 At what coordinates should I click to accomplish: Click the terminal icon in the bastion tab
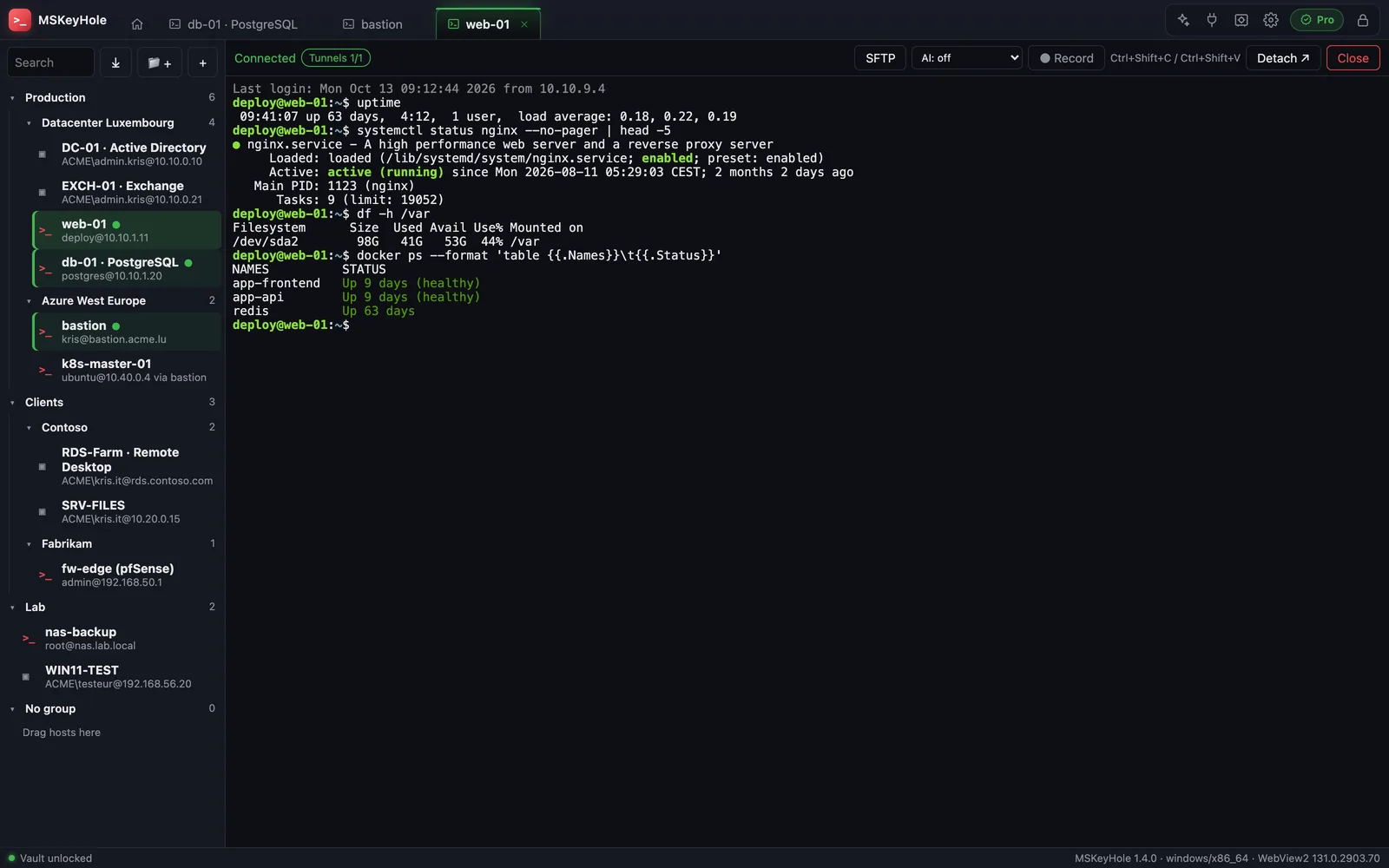[348, 24]
